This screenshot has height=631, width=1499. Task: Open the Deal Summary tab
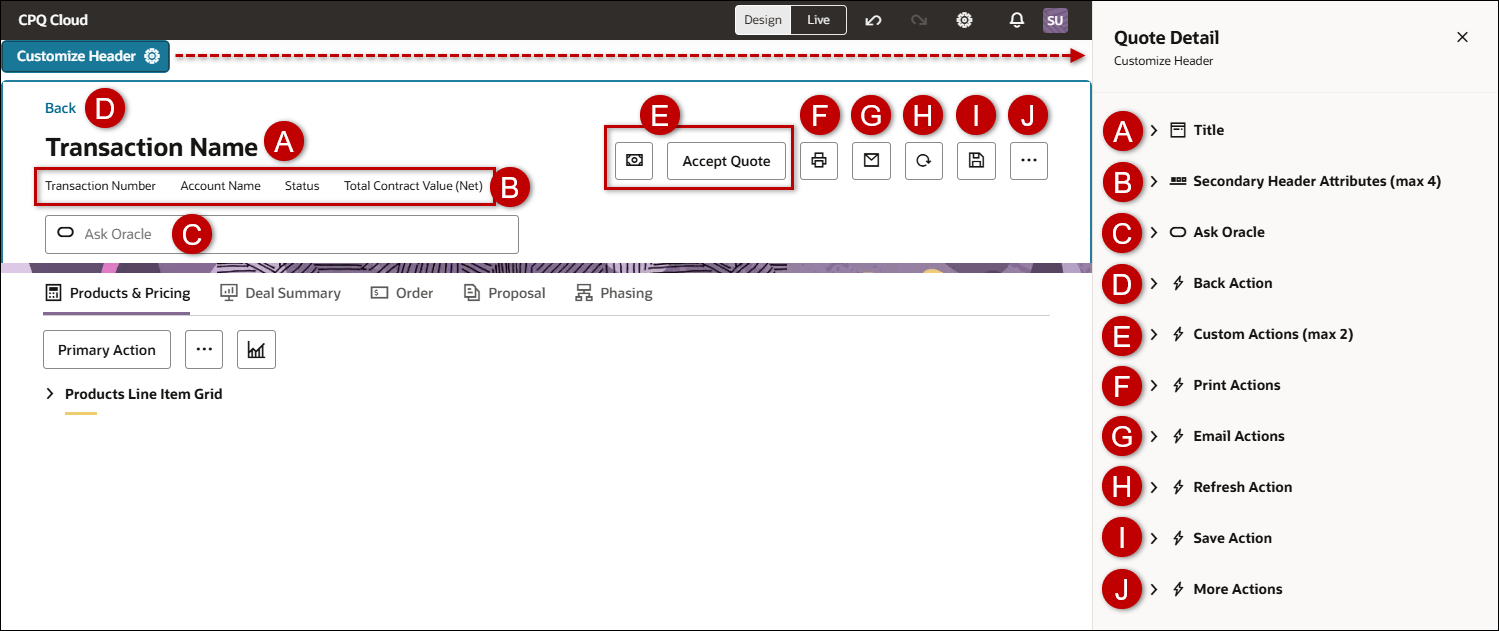(x=280, y=293)
